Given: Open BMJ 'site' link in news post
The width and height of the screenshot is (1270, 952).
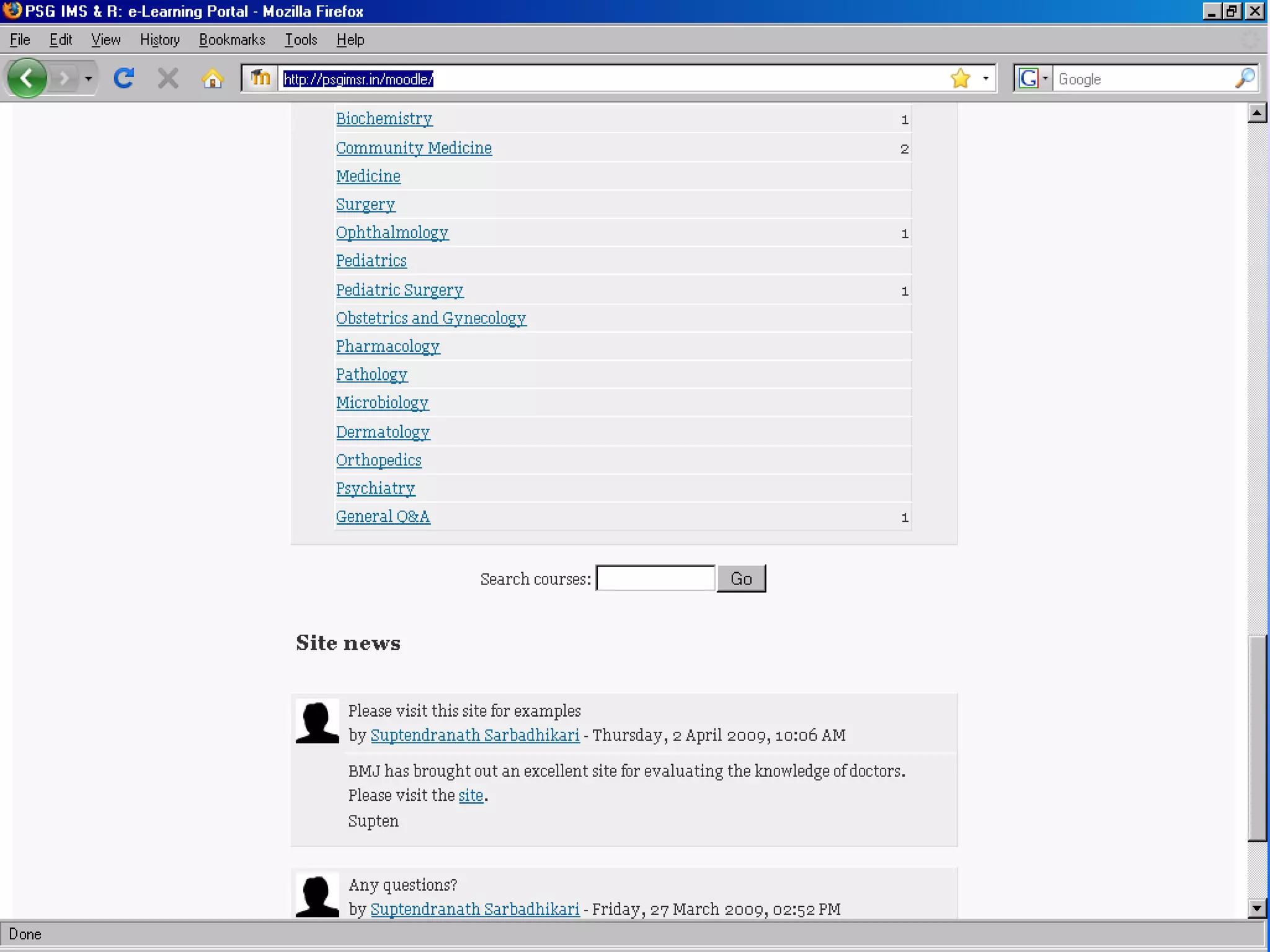Looking at the screenshot, I should tap(470, 795).
